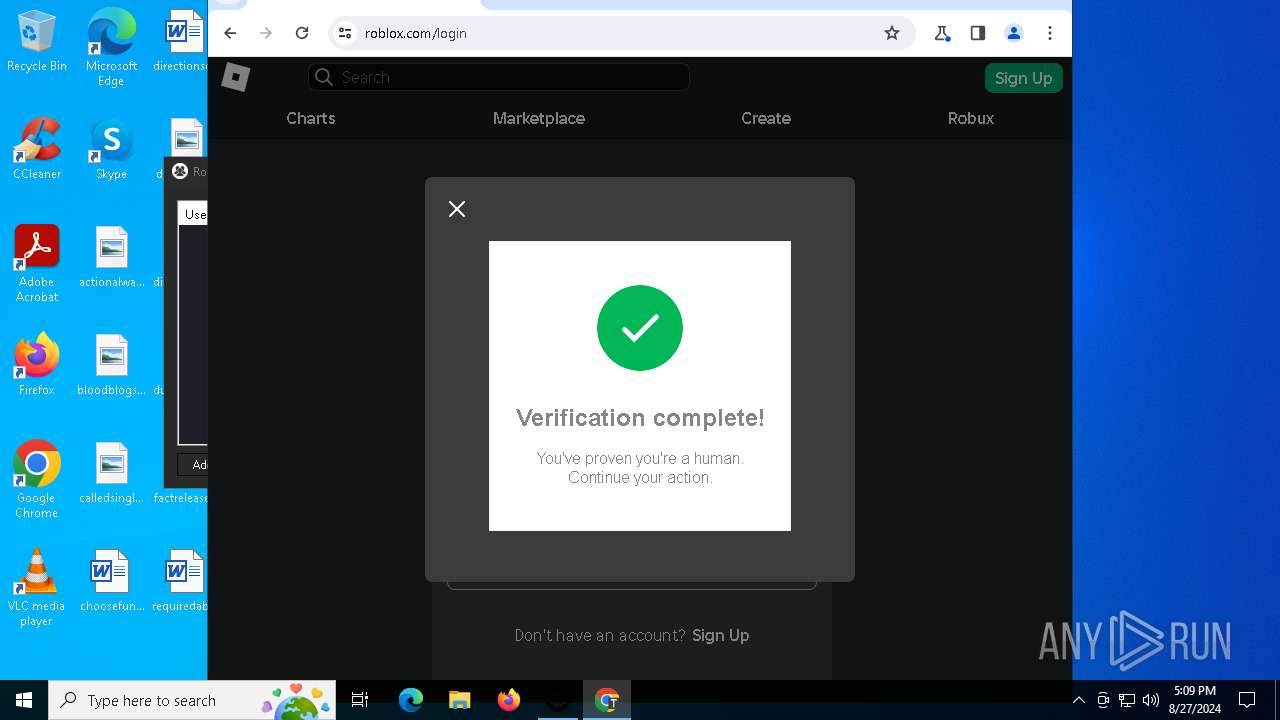
Task: Open the Windows Start menu
Action: coord(24,700)
